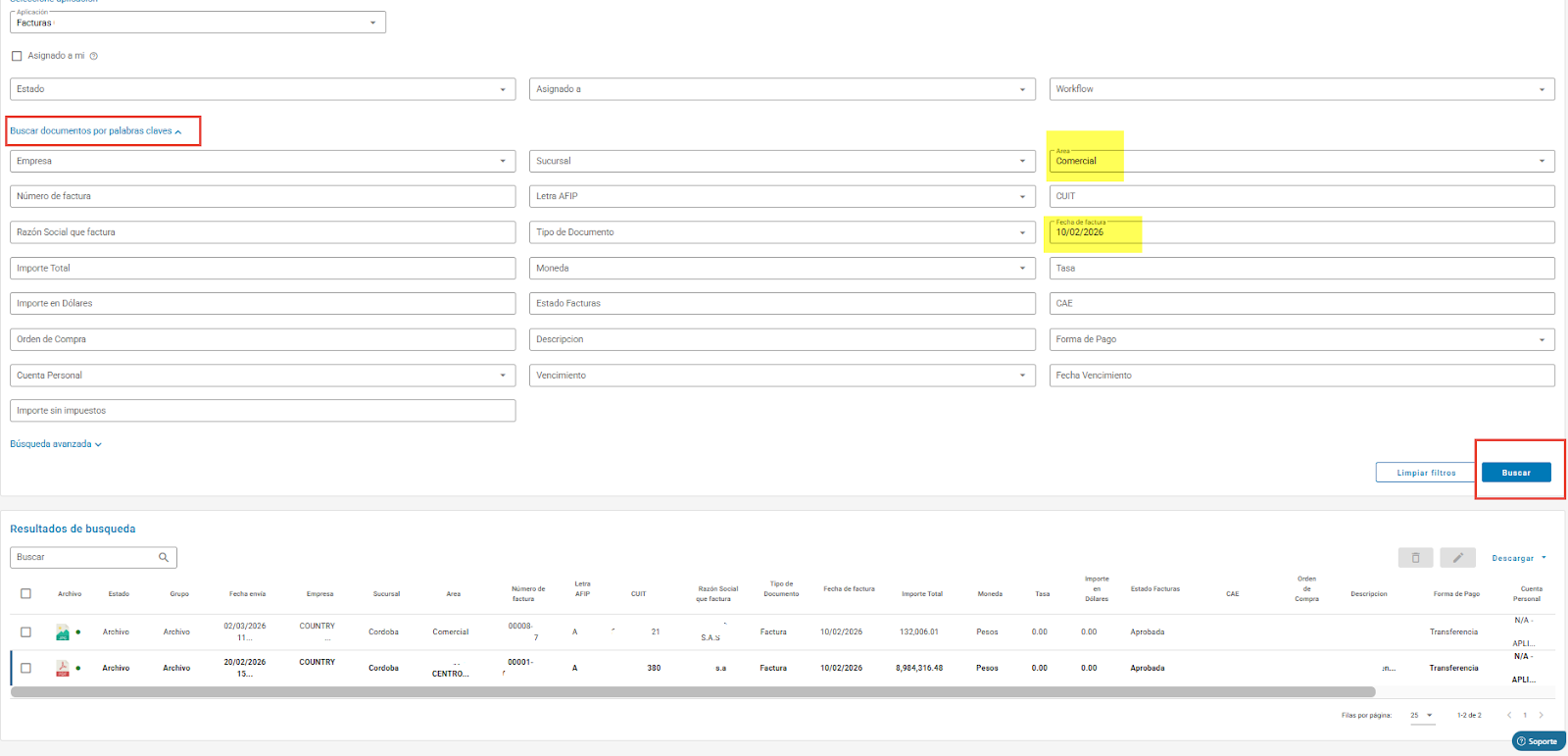
Task: Check the Asignado a mi checkbox
Action: [x=17, y=56]
